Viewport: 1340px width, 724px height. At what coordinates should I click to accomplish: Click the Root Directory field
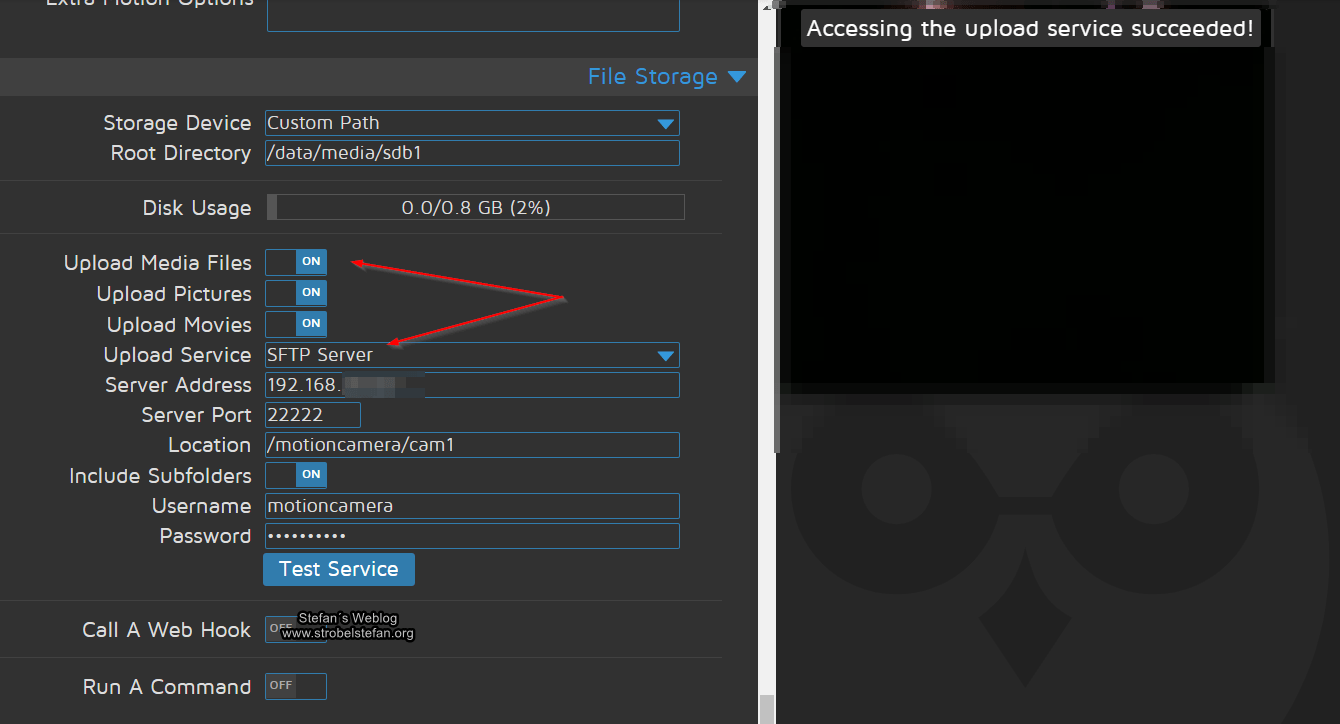(x=472, y=153)
